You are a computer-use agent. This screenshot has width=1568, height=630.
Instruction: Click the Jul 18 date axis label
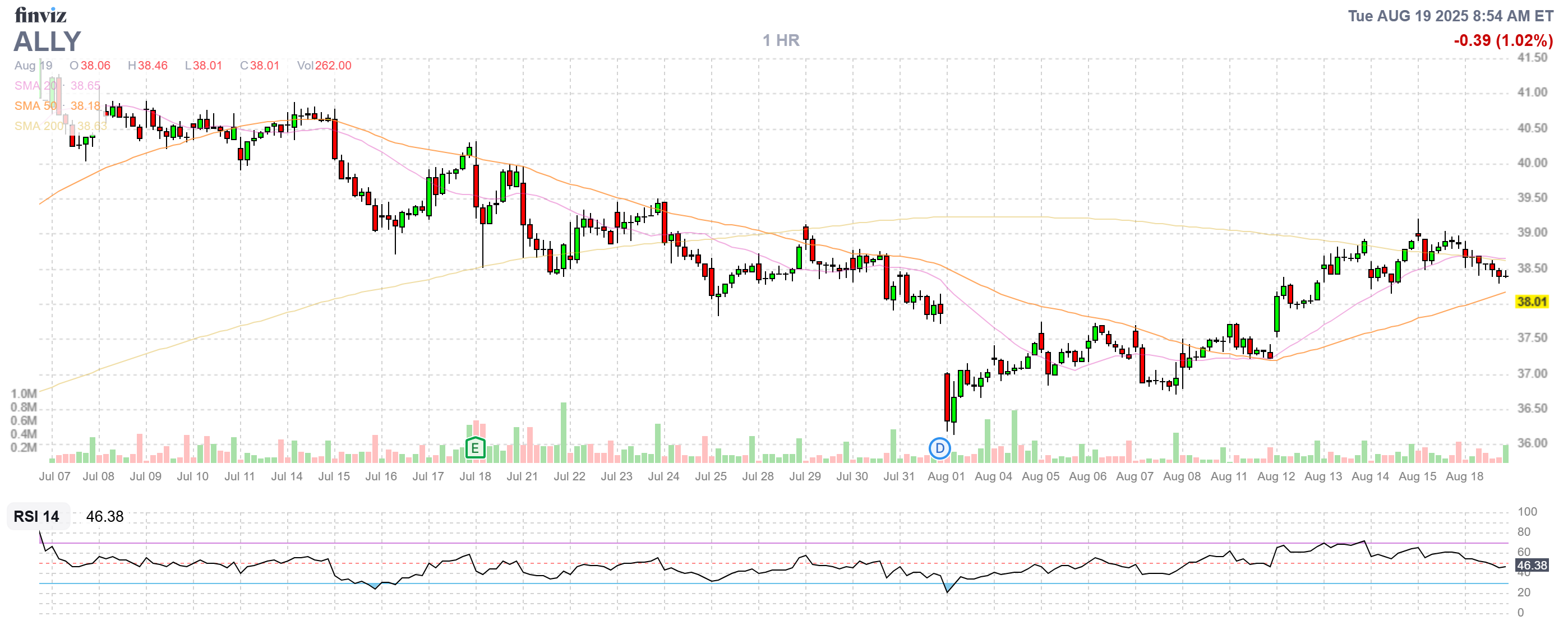(x=475, y=476)
